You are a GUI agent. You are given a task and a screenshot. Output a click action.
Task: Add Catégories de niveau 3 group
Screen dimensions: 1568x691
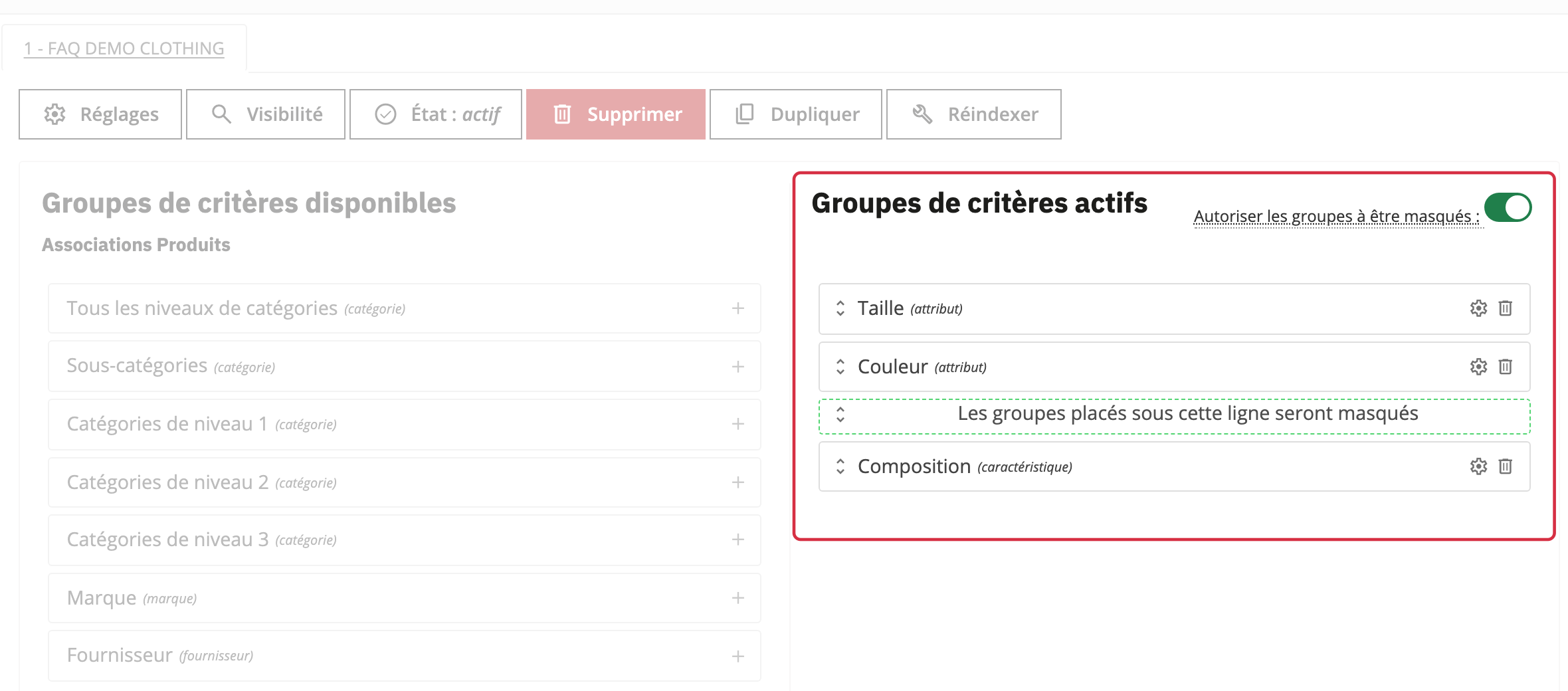738,540
